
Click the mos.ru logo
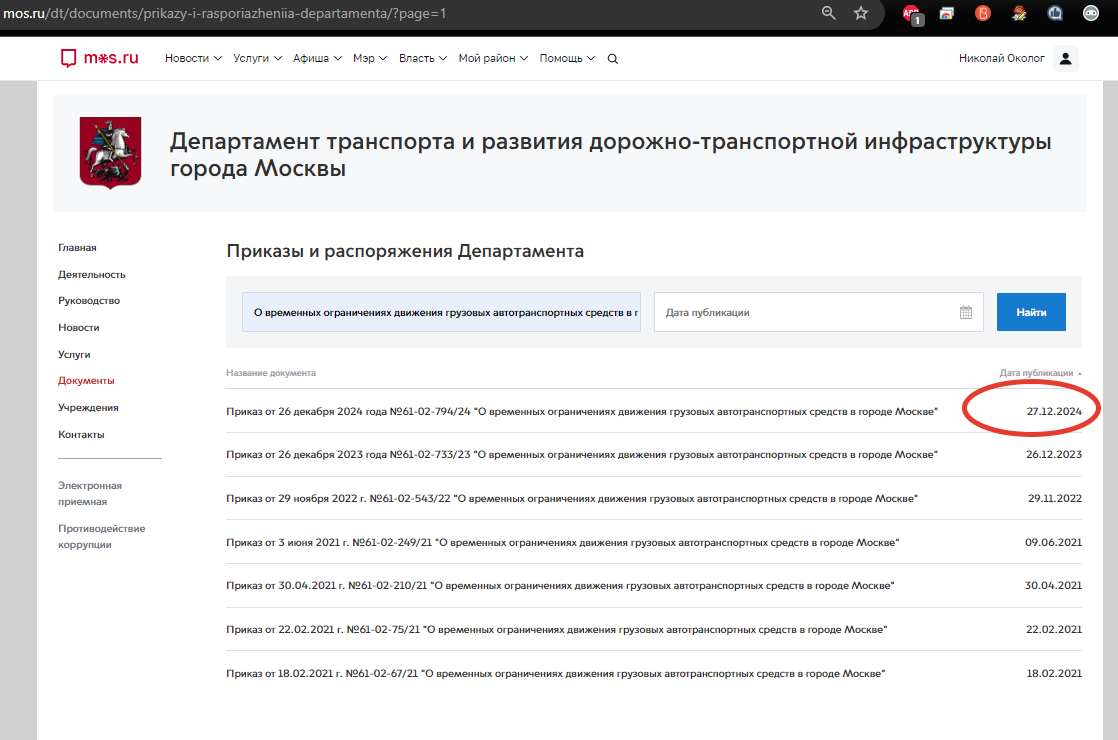100,58
